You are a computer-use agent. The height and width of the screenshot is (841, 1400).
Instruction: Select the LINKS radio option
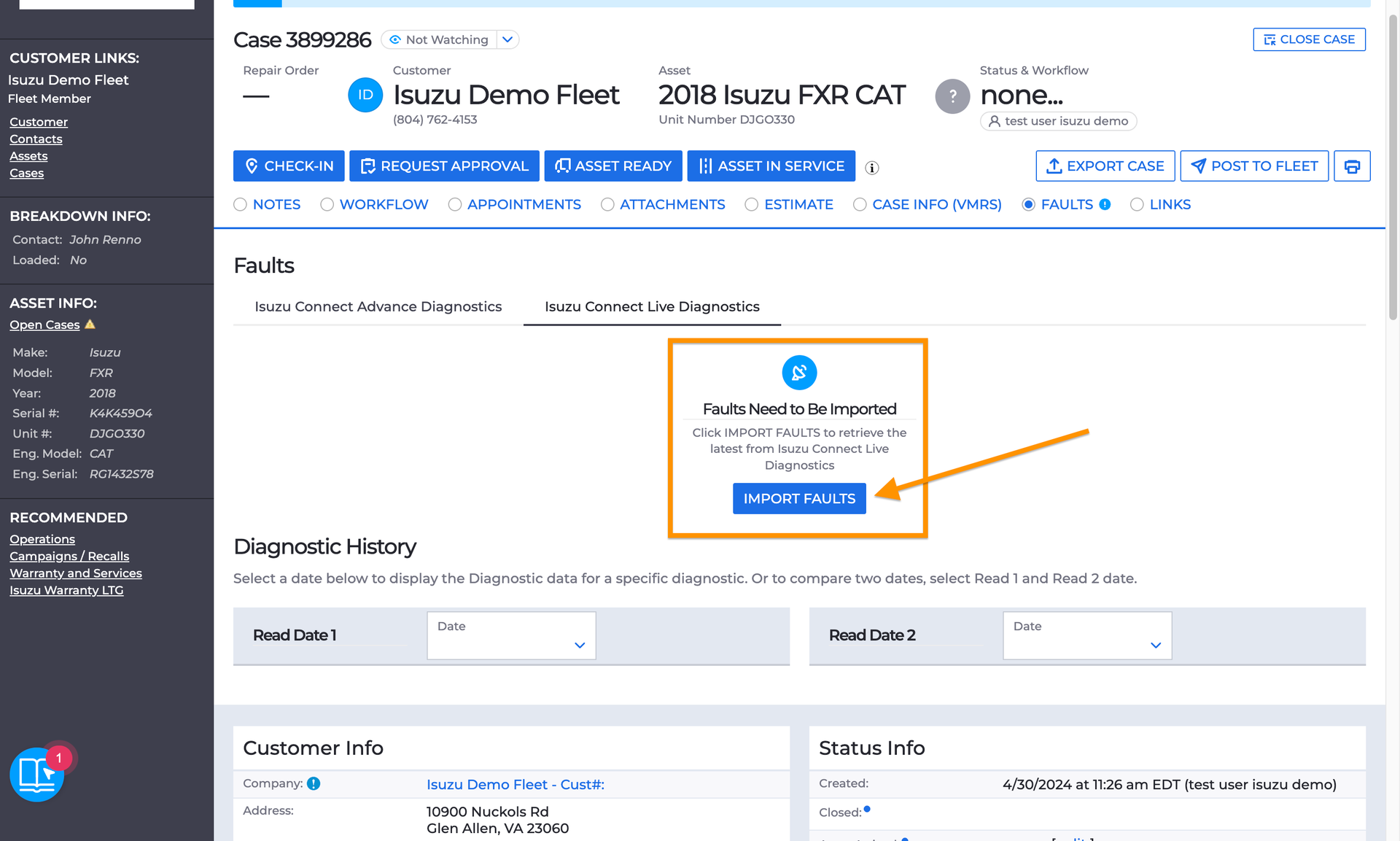[x=1137, y=205]
